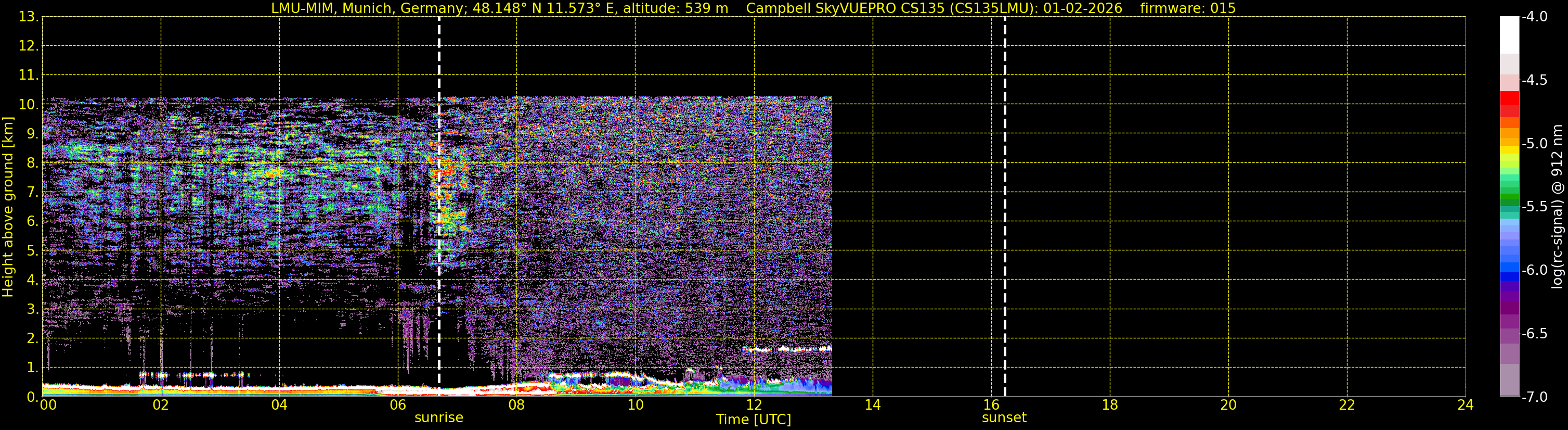Click the time axis tick label '14'
The height and width of the screenshot is (430, 1568).
pos(873,405)
